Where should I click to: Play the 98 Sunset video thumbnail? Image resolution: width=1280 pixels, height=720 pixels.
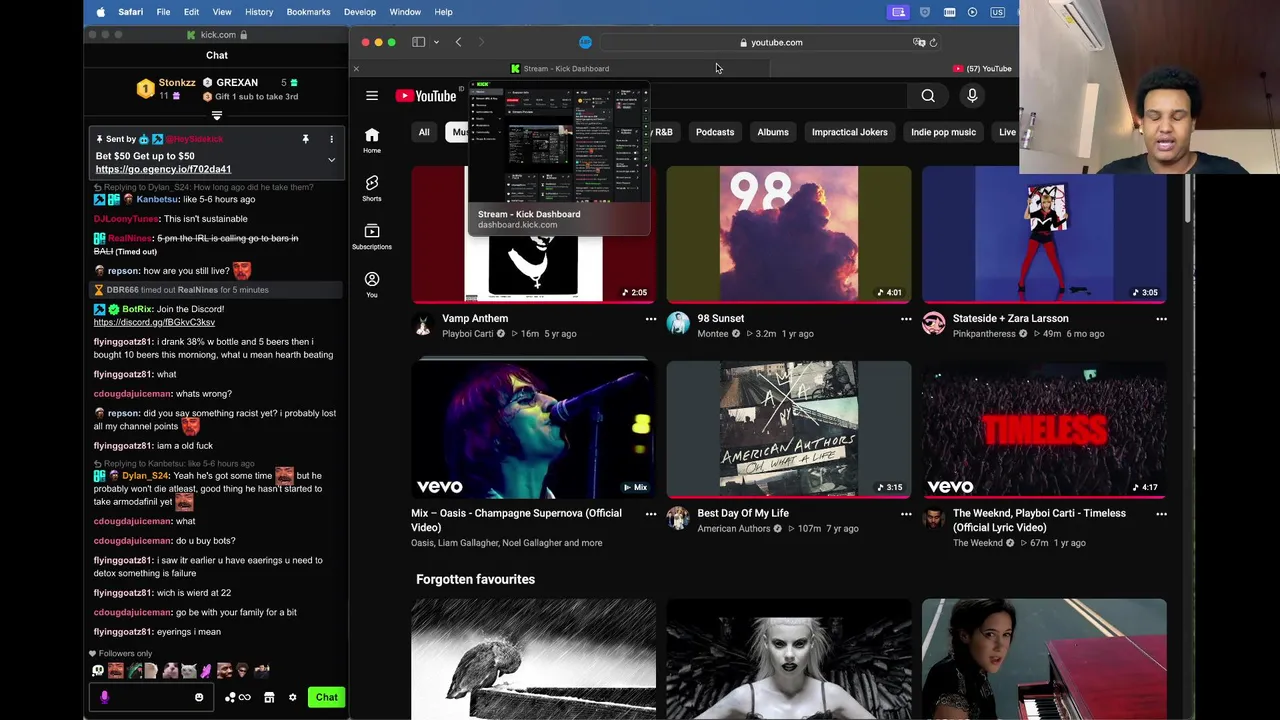(789, 234)
